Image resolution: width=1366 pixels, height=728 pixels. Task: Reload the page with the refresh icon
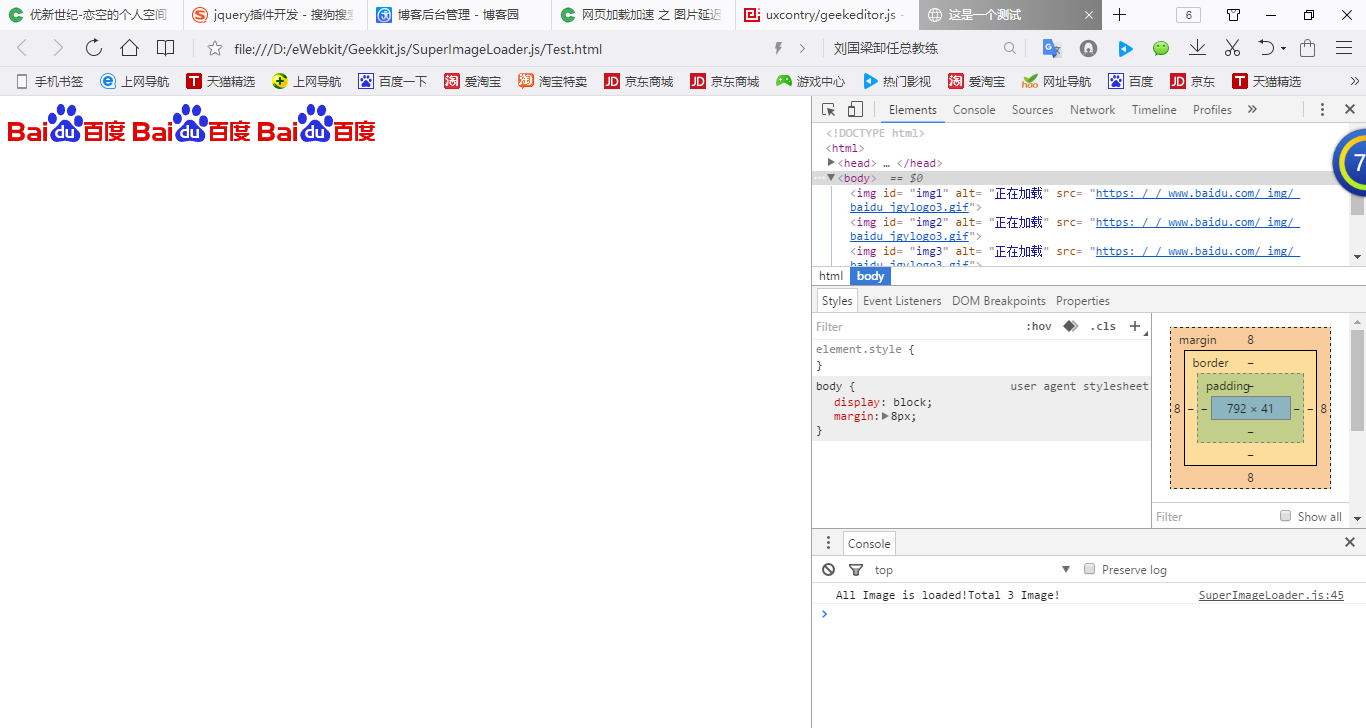[x=94, y=48]
